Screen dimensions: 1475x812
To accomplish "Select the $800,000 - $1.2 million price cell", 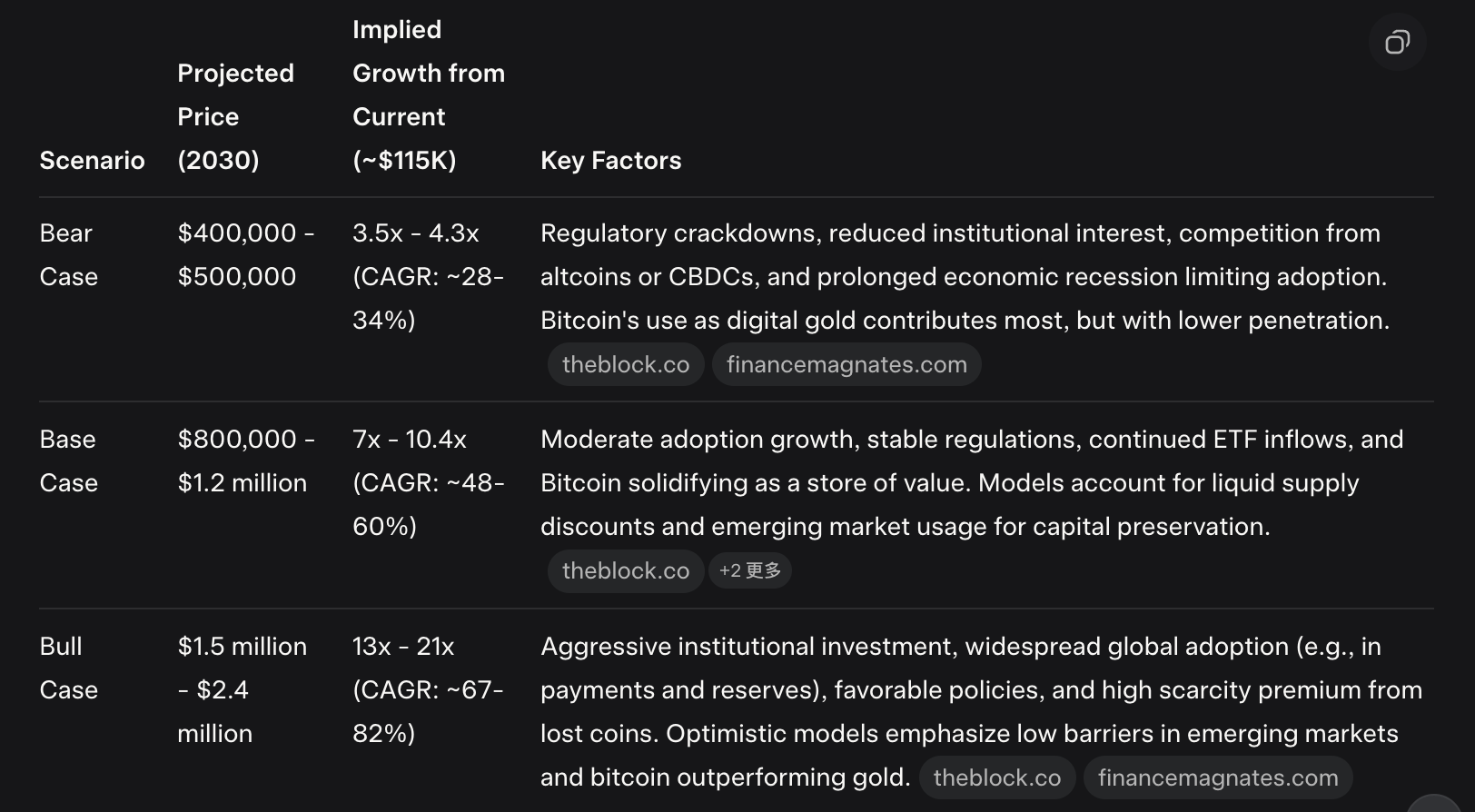I will click(x=246, y=460).
